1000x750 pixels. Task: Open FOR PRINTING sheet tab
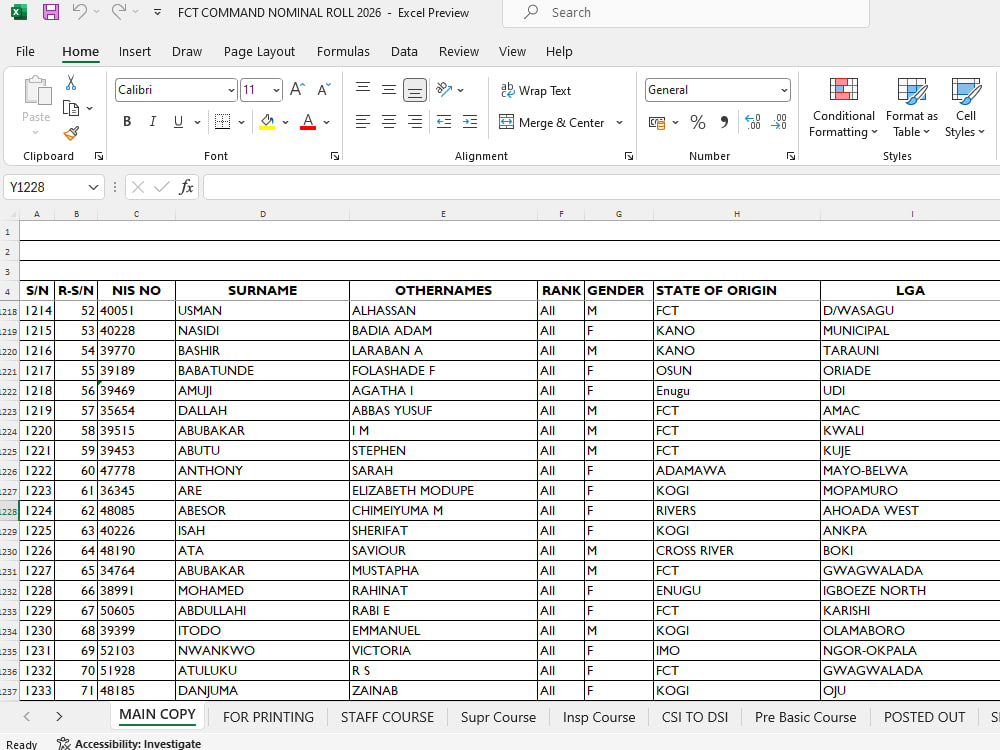268,717
